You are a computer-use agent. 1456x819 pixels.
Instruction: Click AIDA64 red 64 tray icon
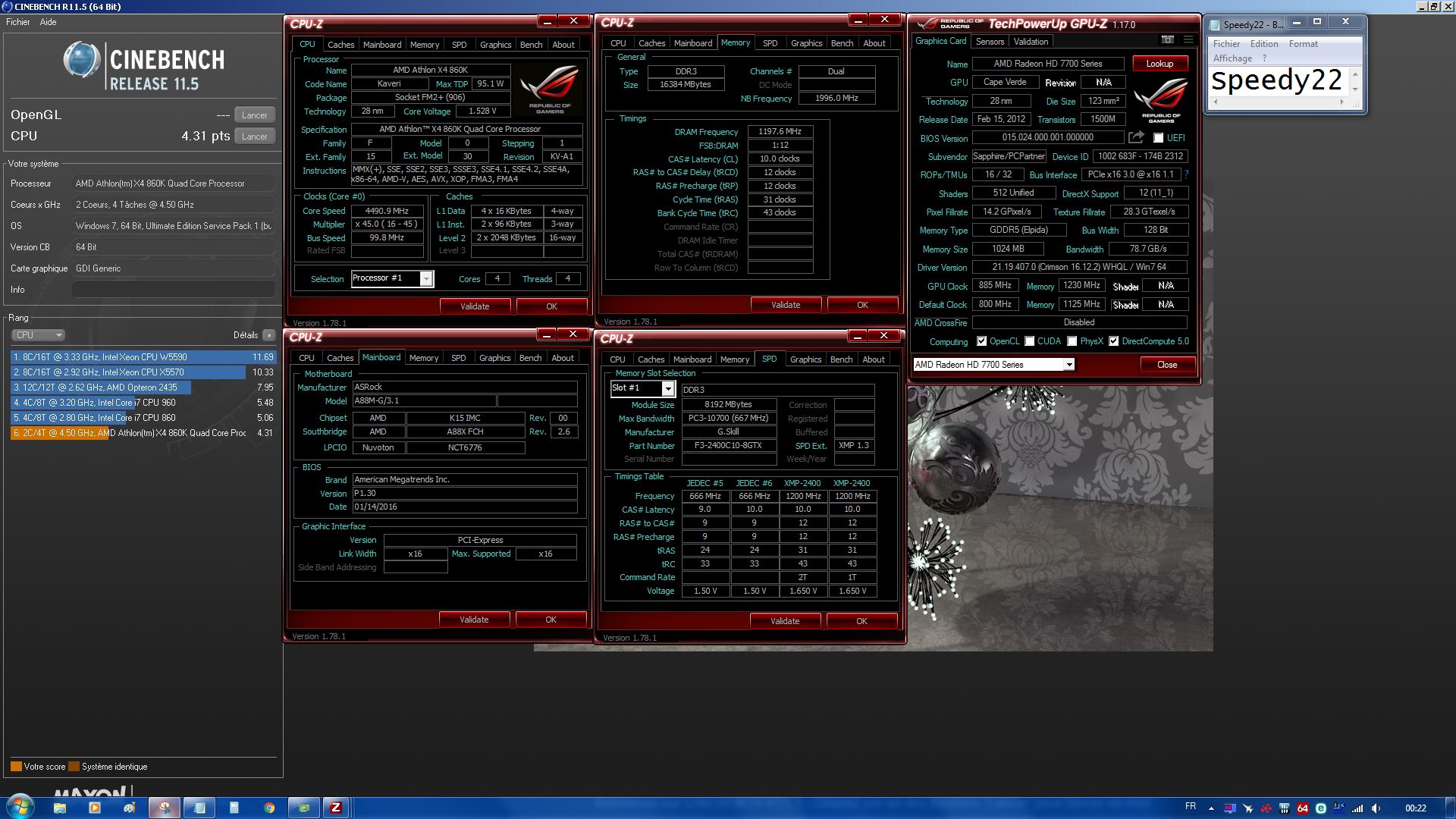click(1303, 808)
